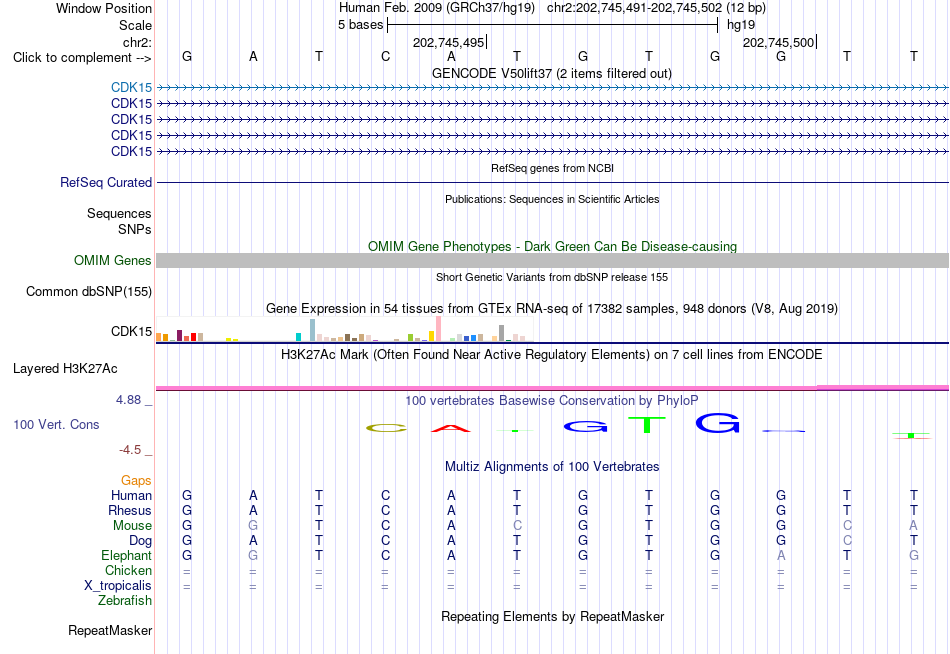This screenshot has height=654, width=950.
Task: Click 'Human Feb. 2009 (GRCh37/hg19)' assembly text
Action: coord(436,8)
